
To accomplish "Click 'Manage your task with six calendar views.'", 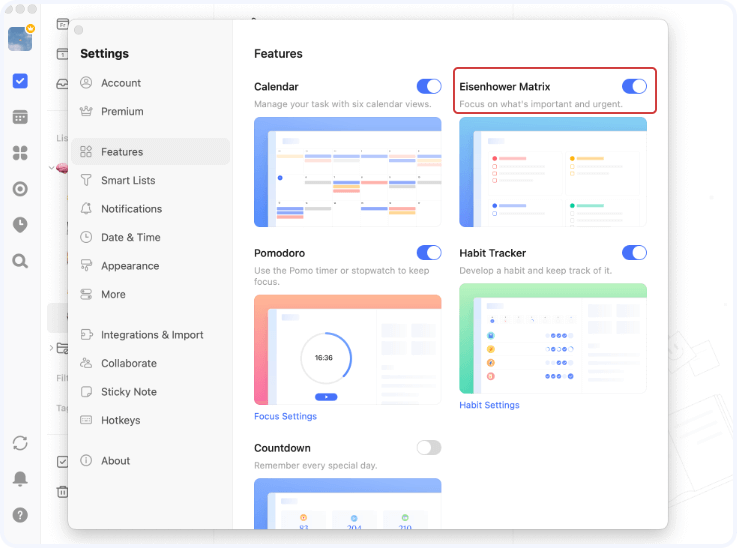I will 342,104.
